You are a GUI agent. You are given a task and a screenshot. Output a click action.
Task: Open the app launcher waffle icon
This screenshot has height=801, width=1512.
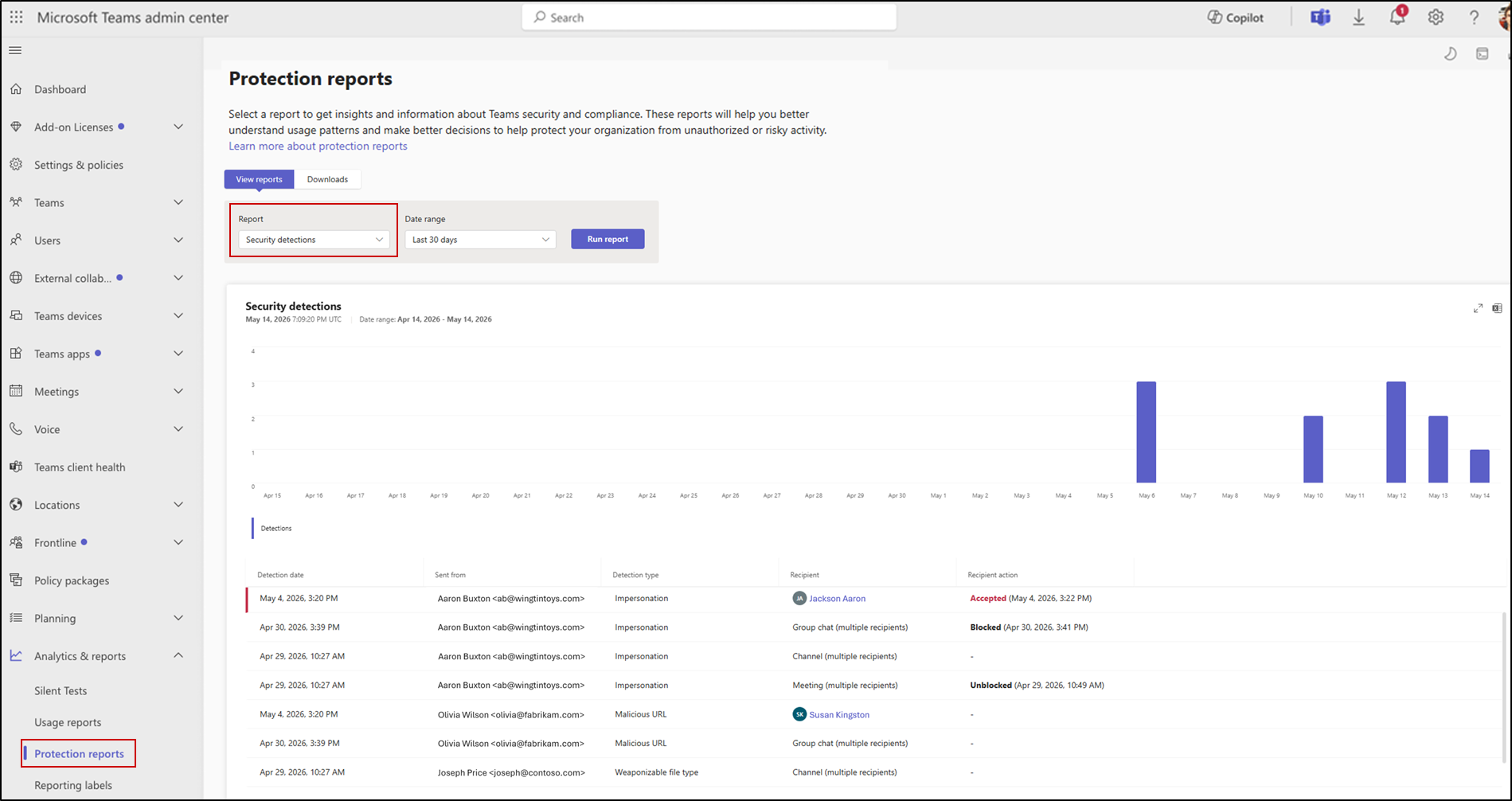16,17
